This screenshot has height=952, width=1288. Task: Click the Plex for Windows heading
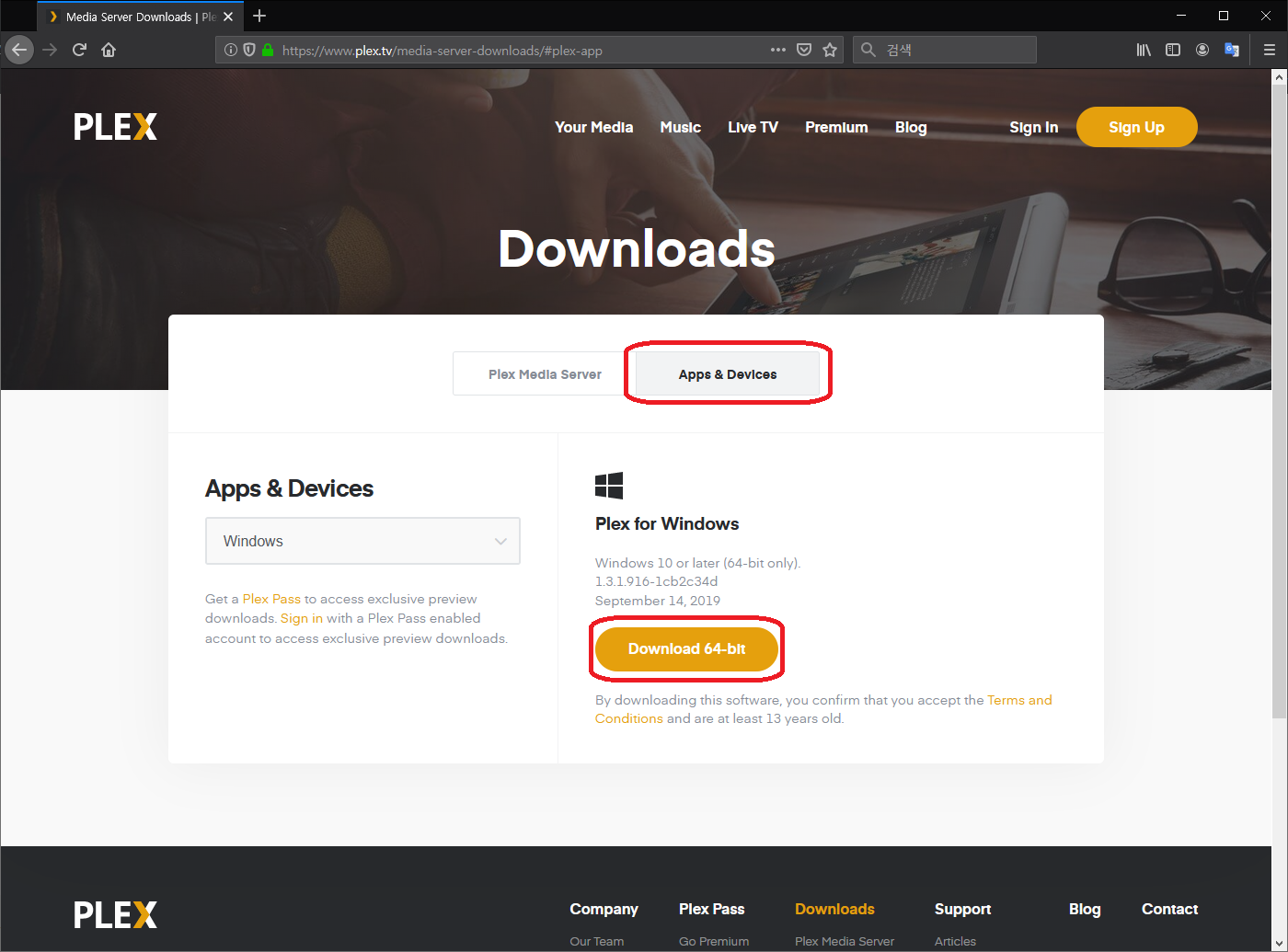(x=667, y=523)
